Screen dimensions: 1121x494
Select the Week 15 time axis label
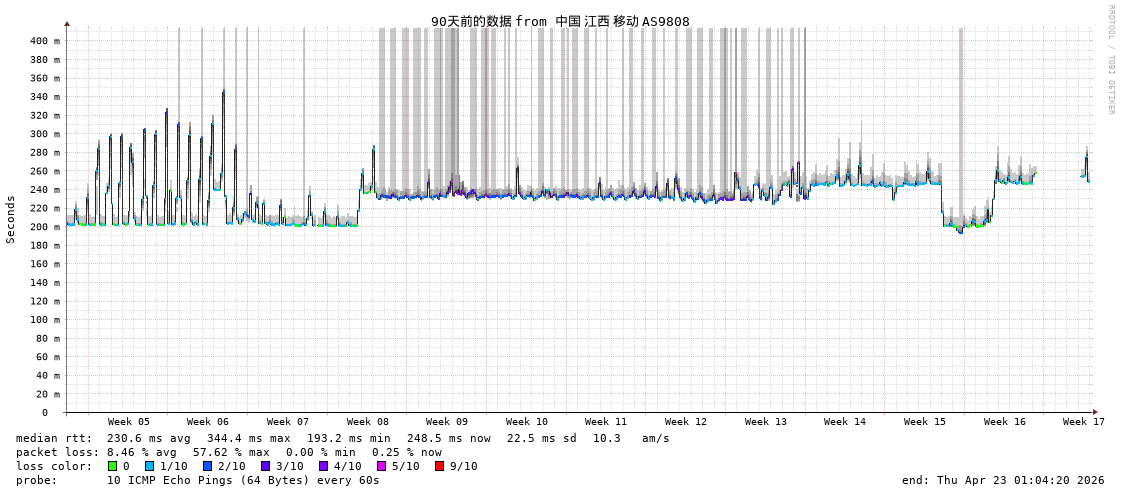tap(925, 422)
